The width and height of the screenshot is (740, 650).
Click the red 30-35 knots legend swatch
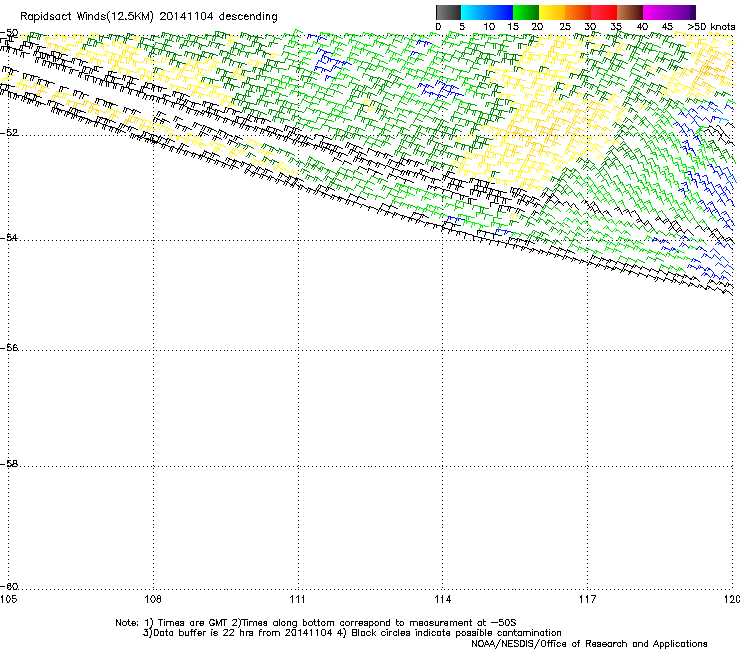(x=604, y=12)
